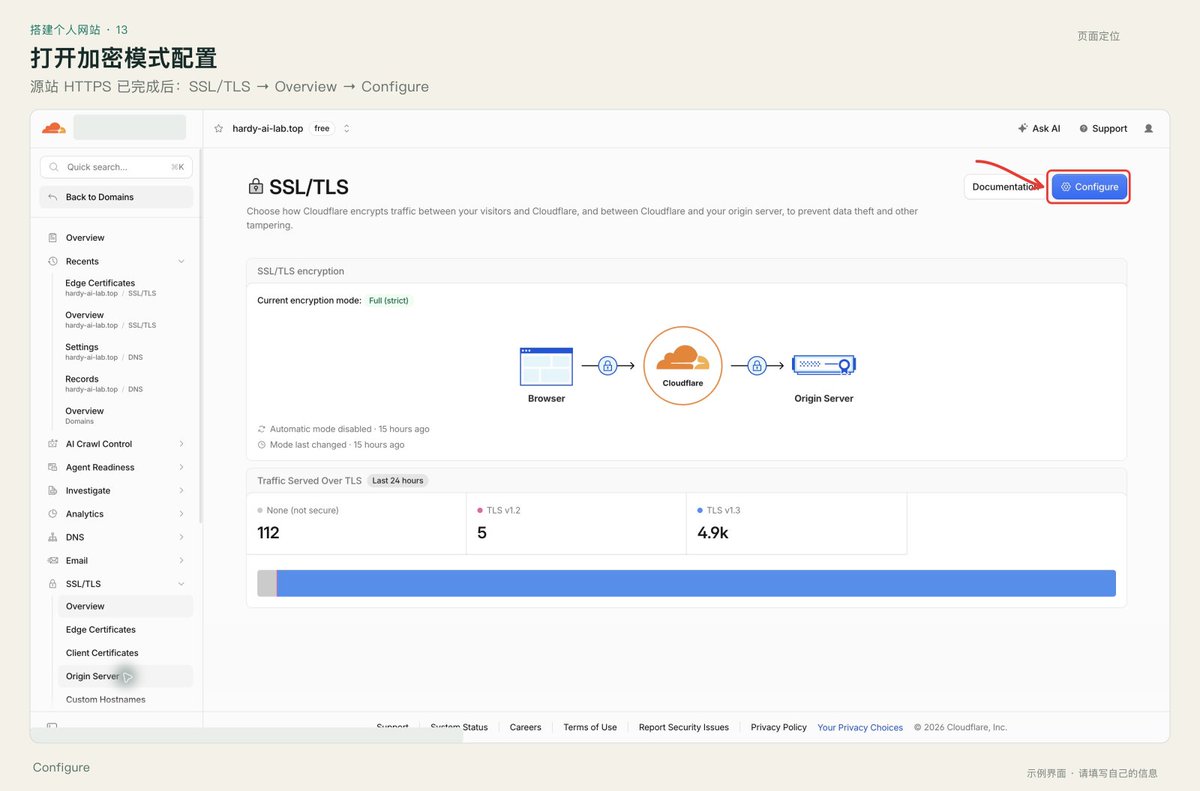Open the domain switcher up-down arrows
Screen dimensions: 1200x791
tap(347, 129)
